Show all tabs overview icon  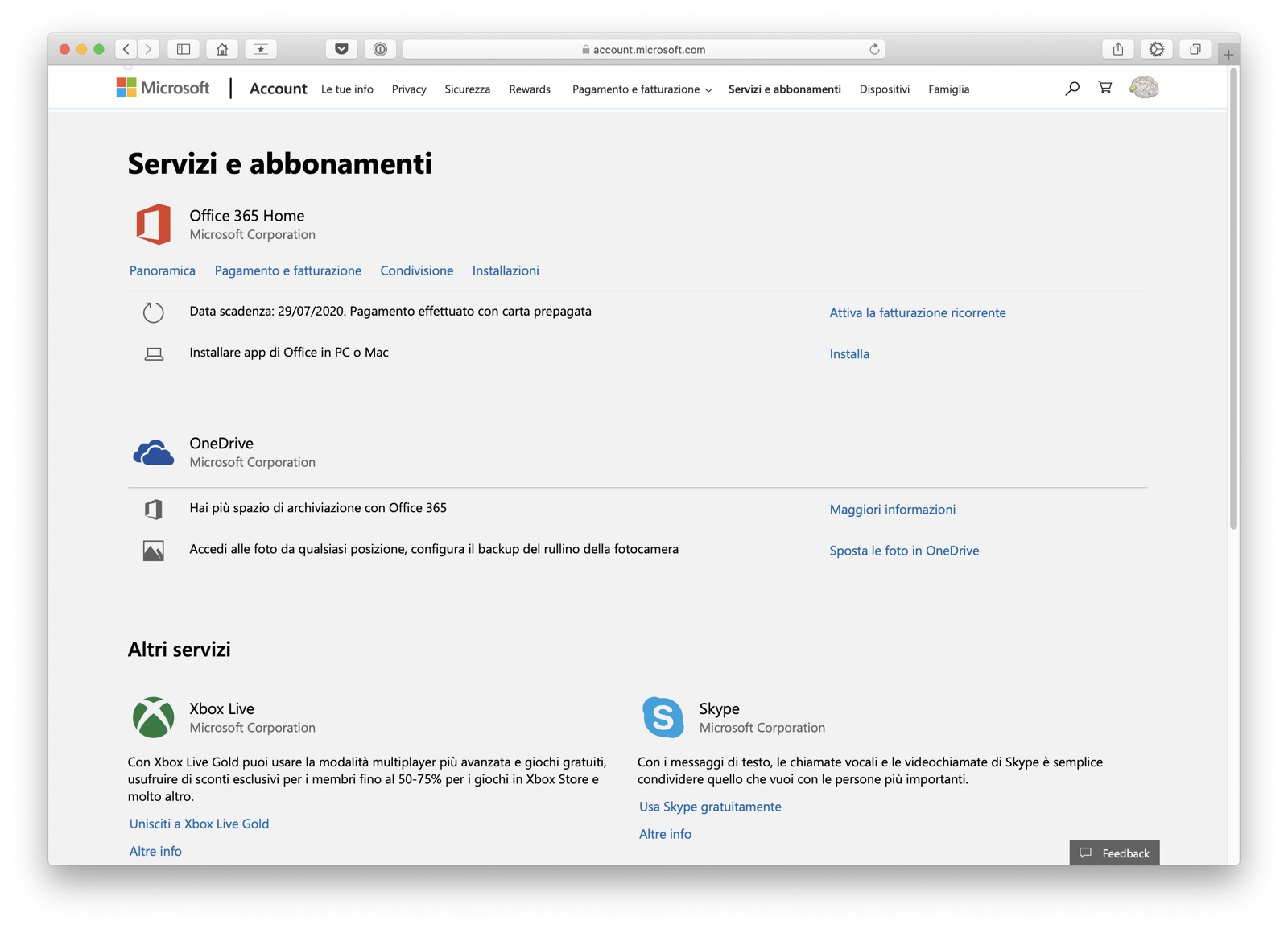(1195, 49)
